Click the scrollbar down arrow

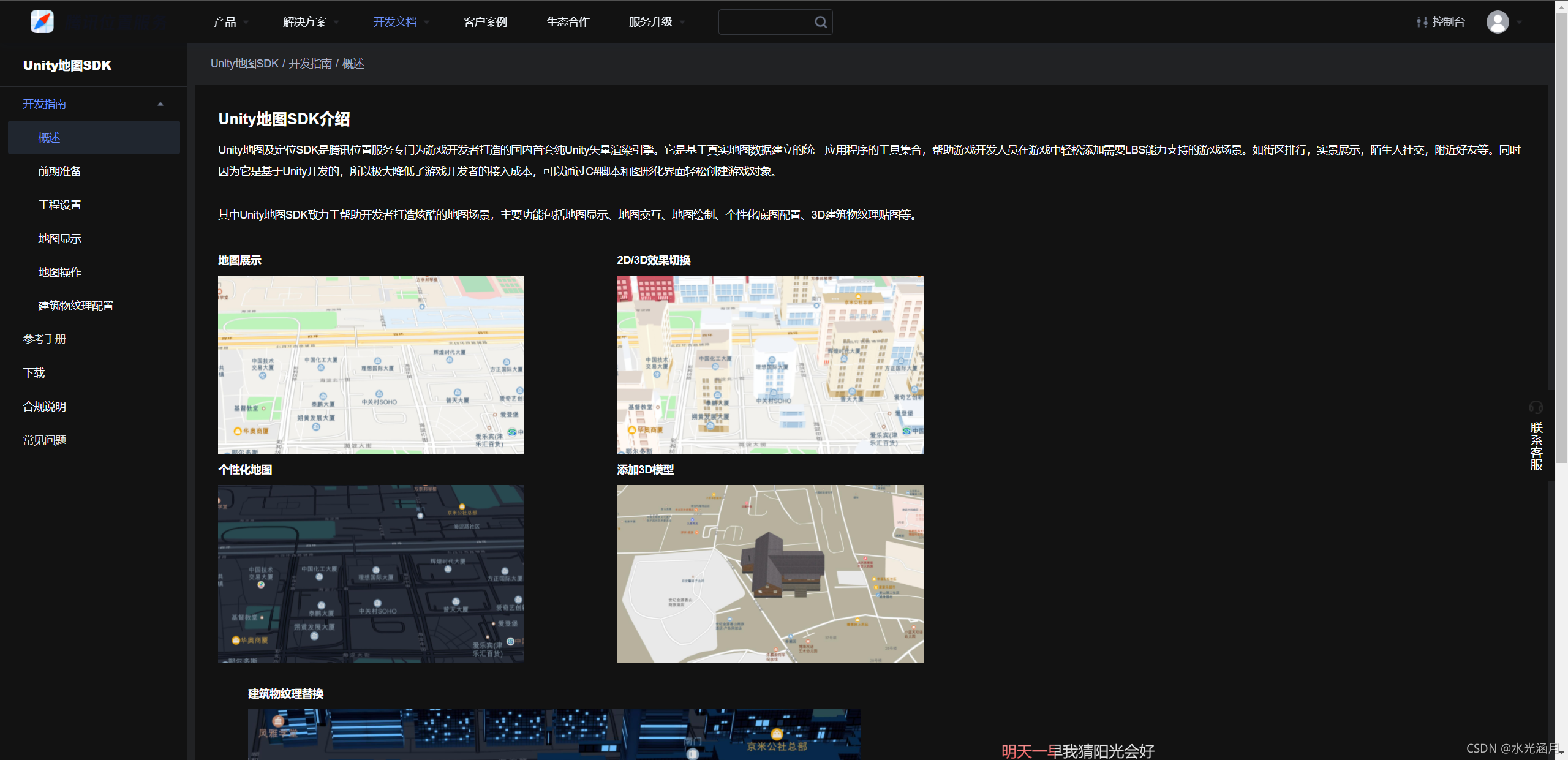click(1561, 754)
